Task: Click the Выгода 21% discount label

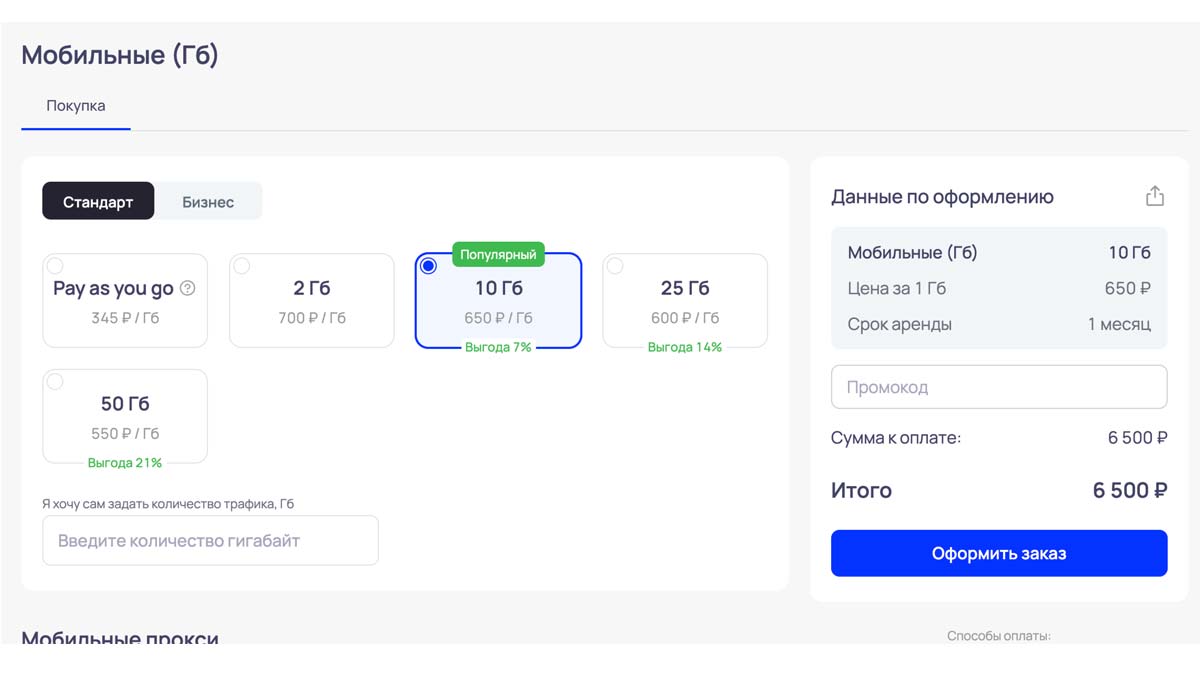Action: coord(125,463)
